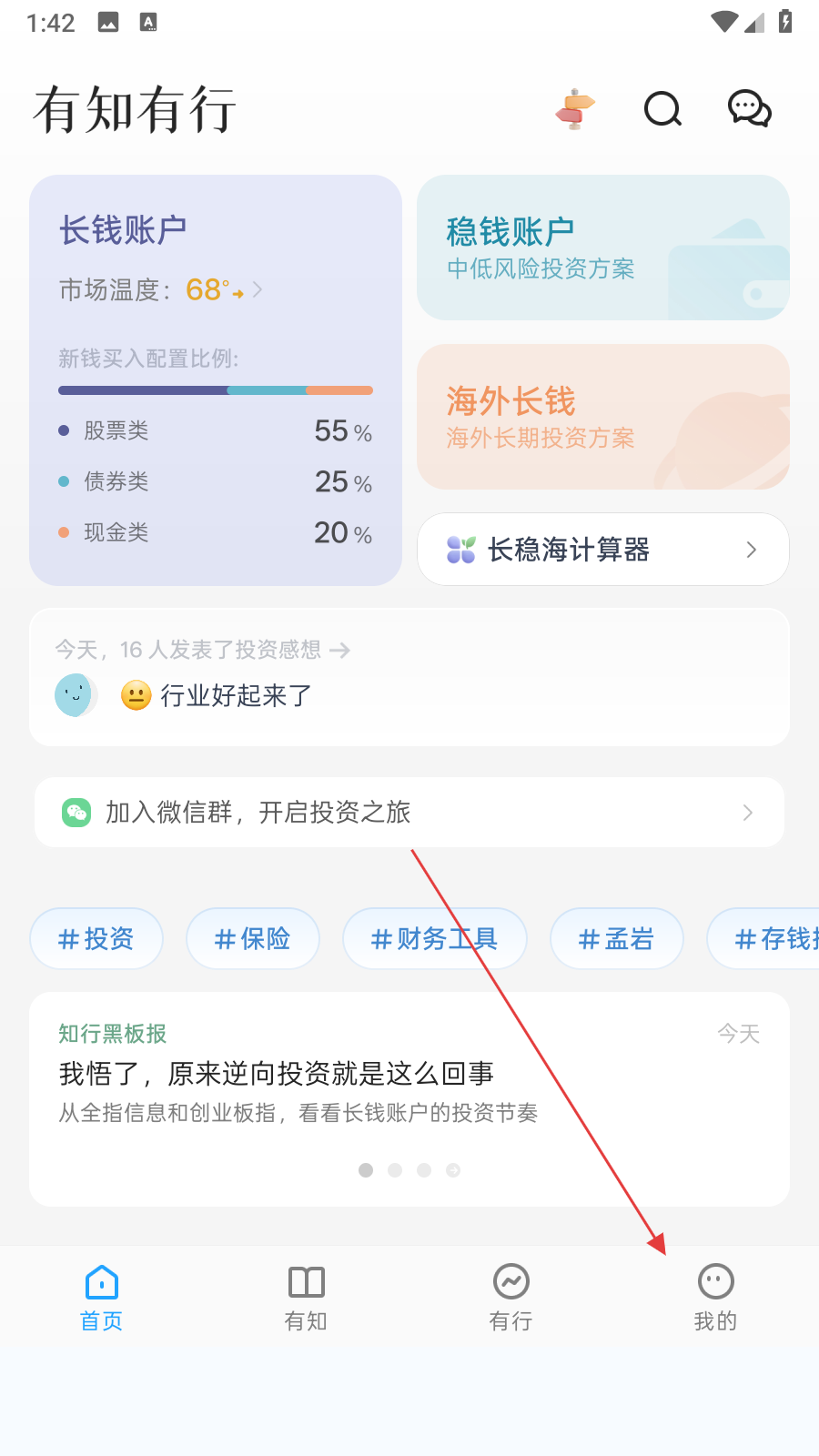Tap the user avatar in investment thoughts
This screenshot has height=1456, width=819.
tap(75, 695)
